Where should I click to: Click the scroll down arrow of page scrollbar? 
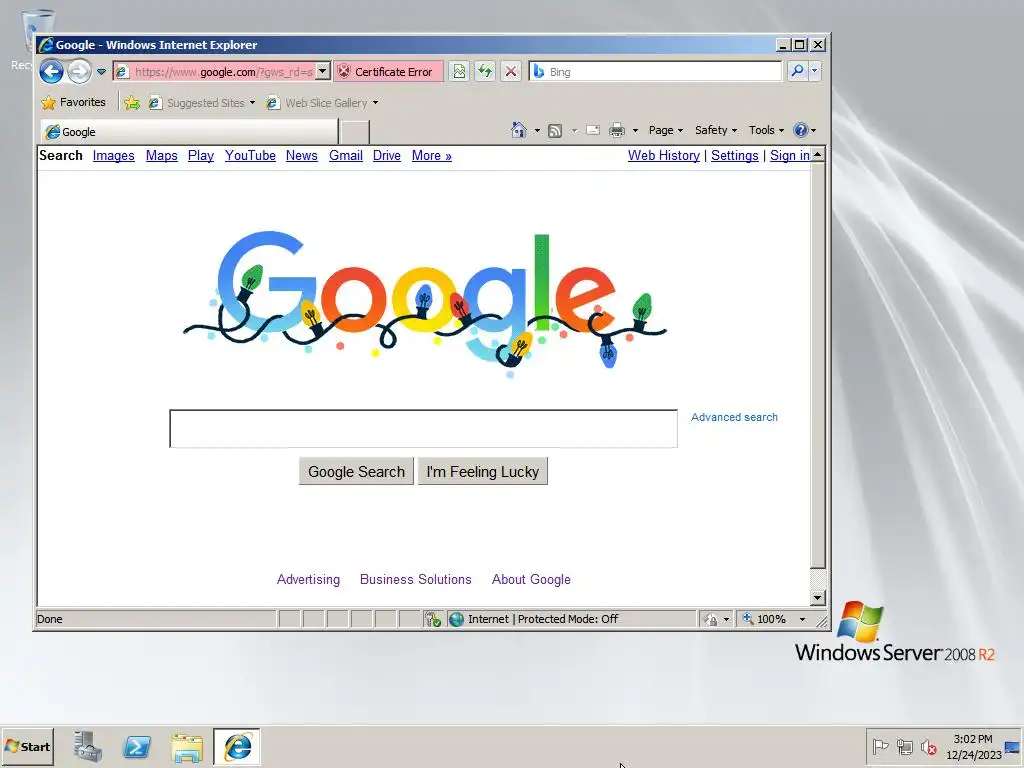point(818,598)
